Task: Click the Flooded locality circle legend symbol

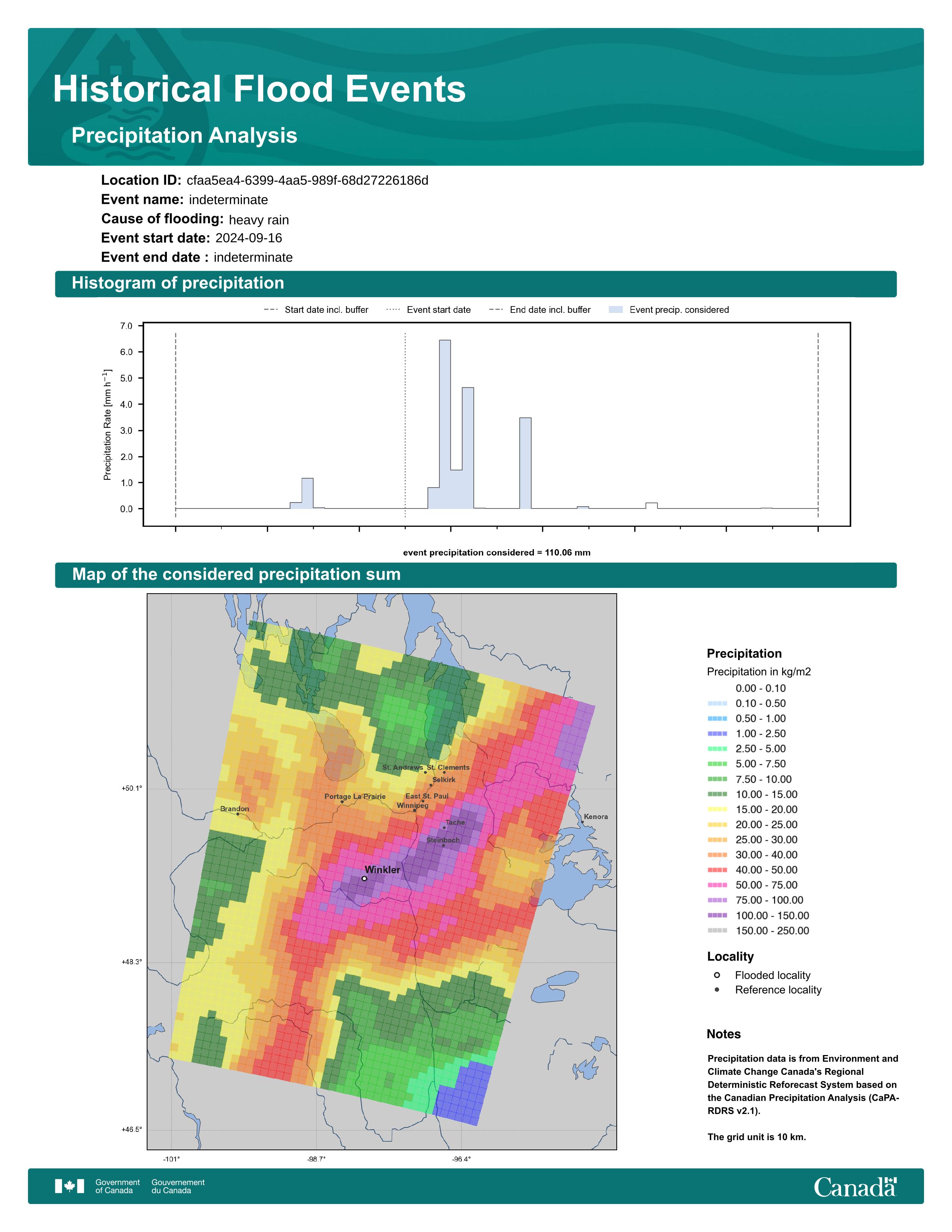Action: [717, 975]
